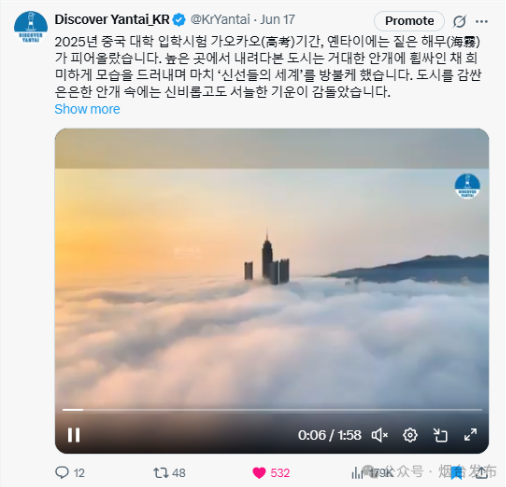
Task: Click the Grok circle-slash icon
Action: [459, 21]
